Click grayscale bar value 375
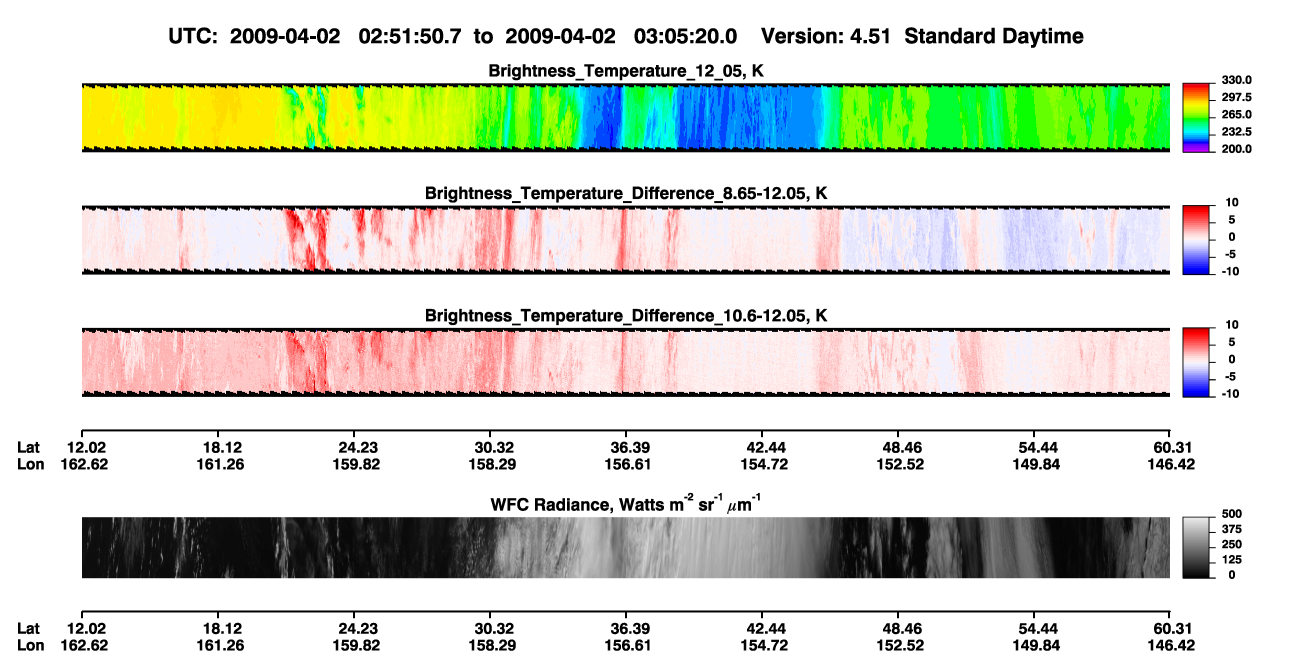 [1230, 530]
